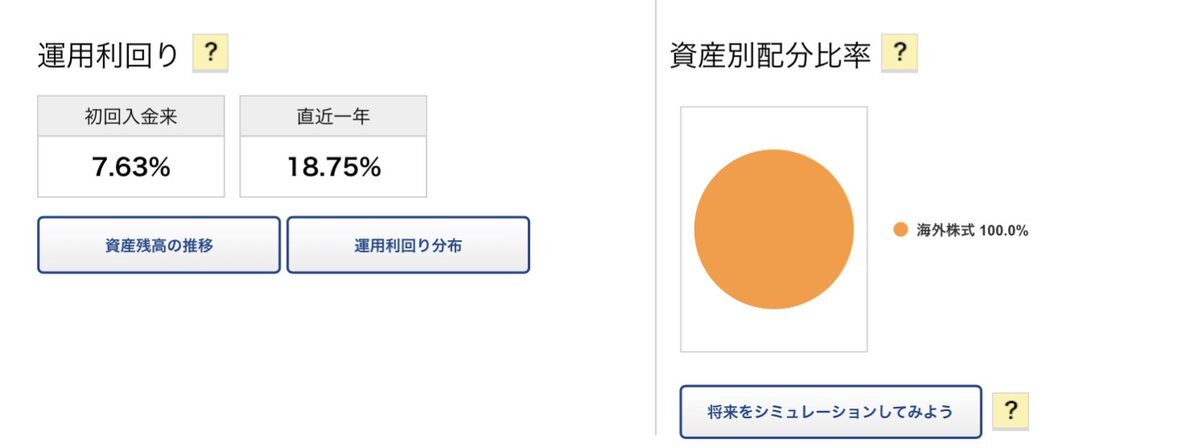
Task: Select the 直近一年 header cell
Action: pyautogui.click(x=333, y=117)
